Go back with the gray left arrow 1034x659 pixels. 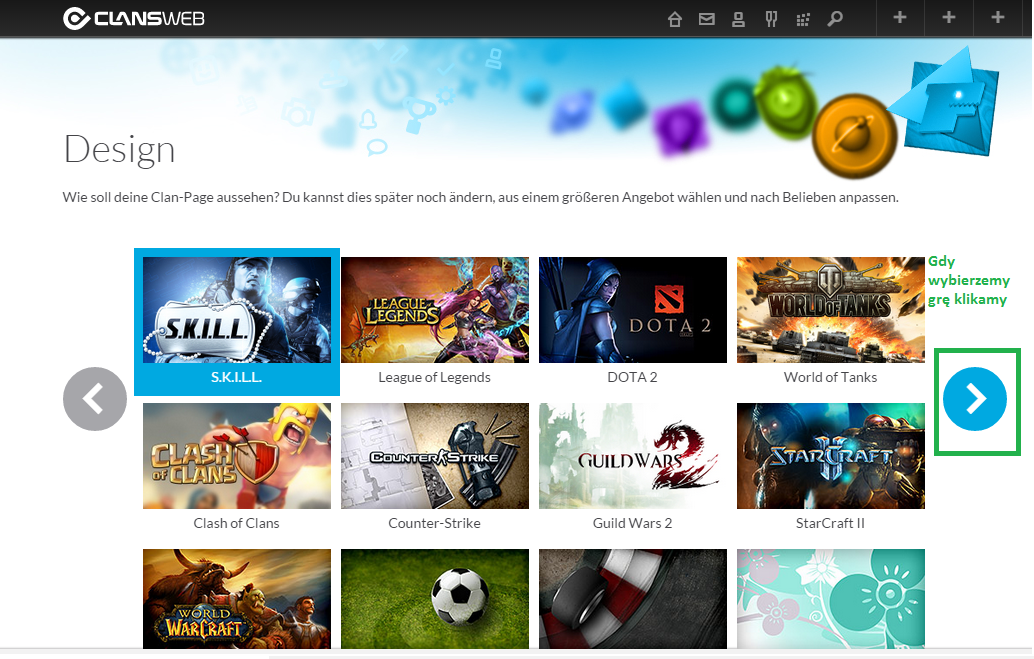click(95, 399)
